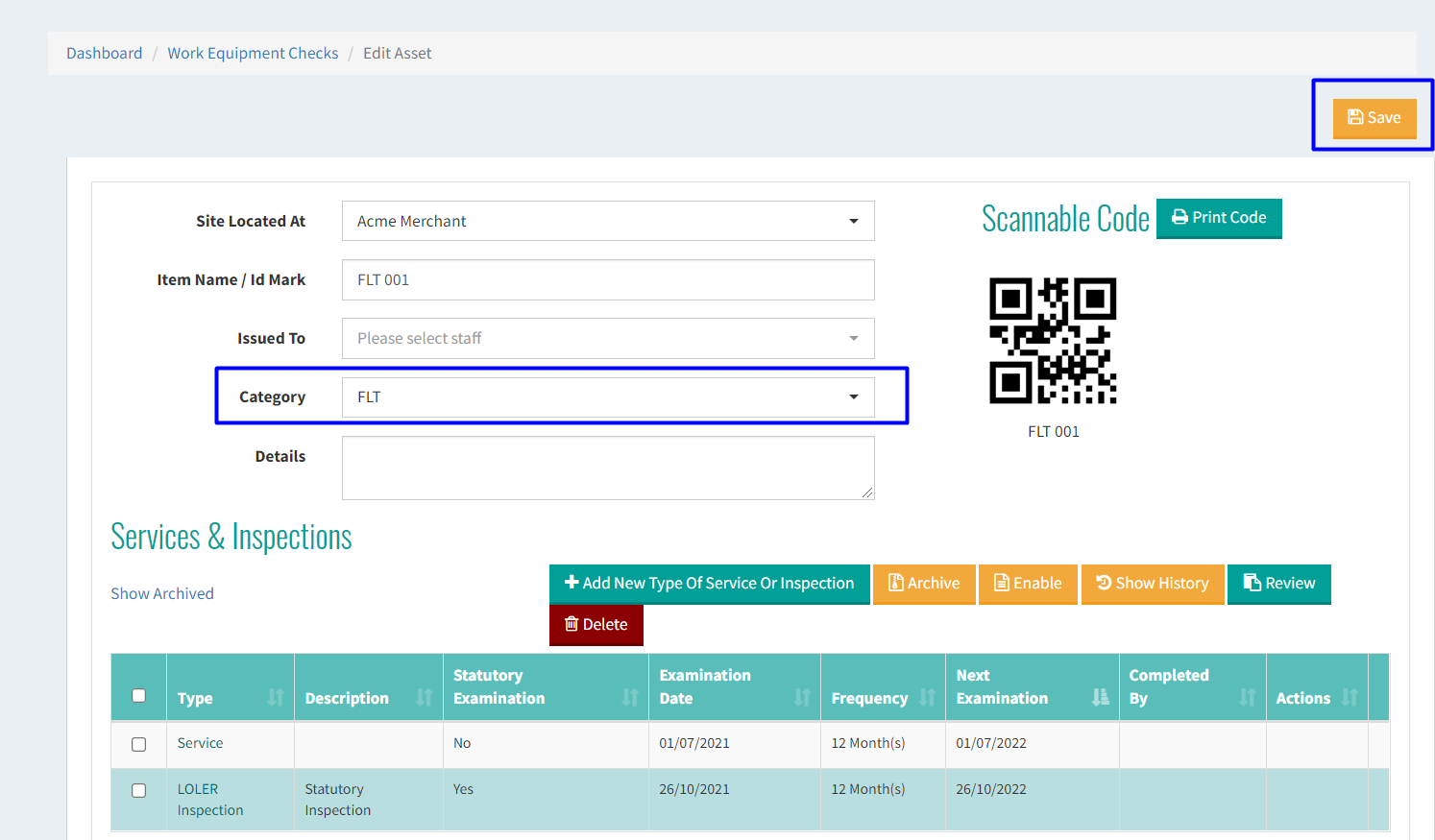This screenshot has height=840, width=1435.
Task: Sort table by Type column arrows
Action: pyautogui.click(x=276, y=698)
